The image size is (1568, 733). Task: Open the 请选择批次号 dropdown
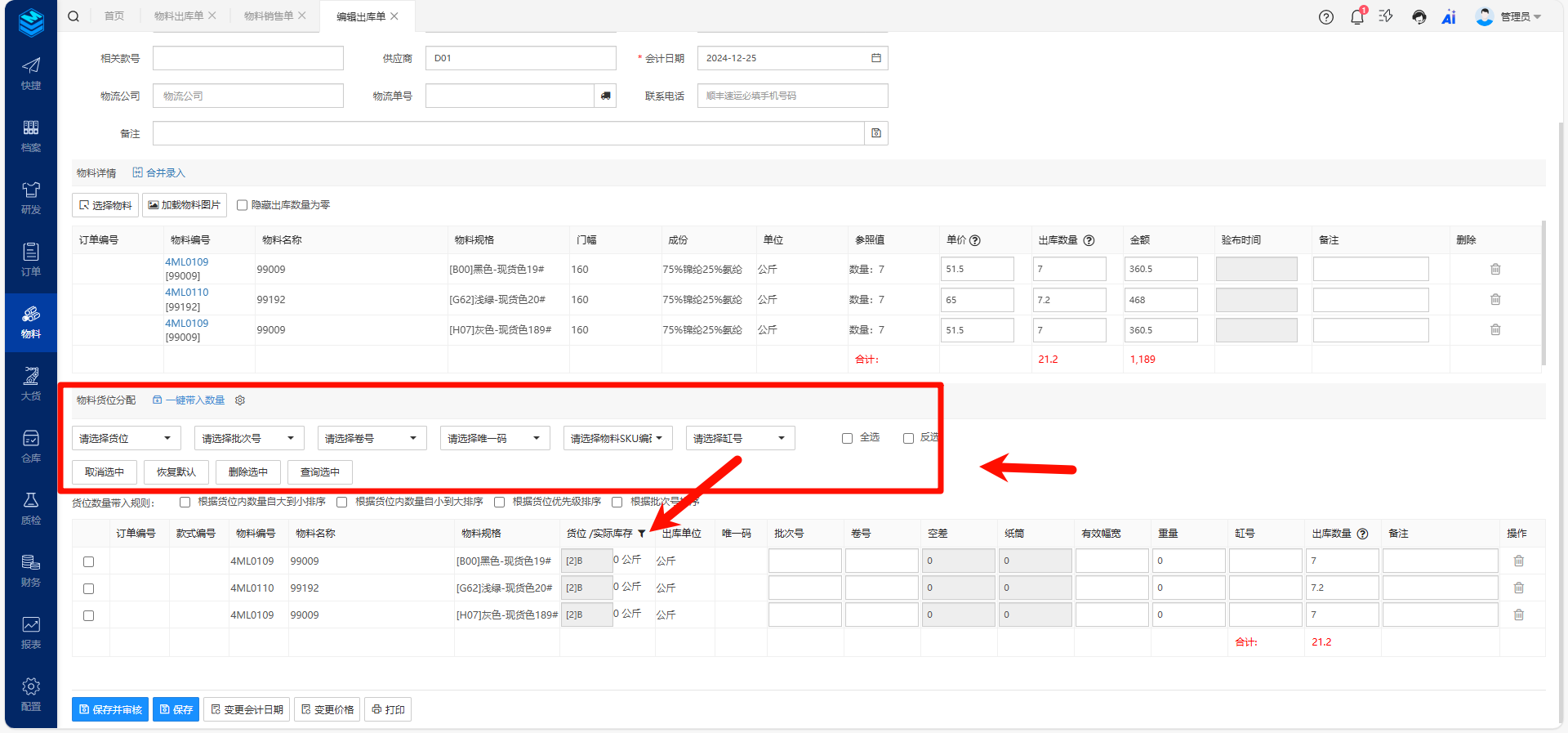[x=248, y=438]
